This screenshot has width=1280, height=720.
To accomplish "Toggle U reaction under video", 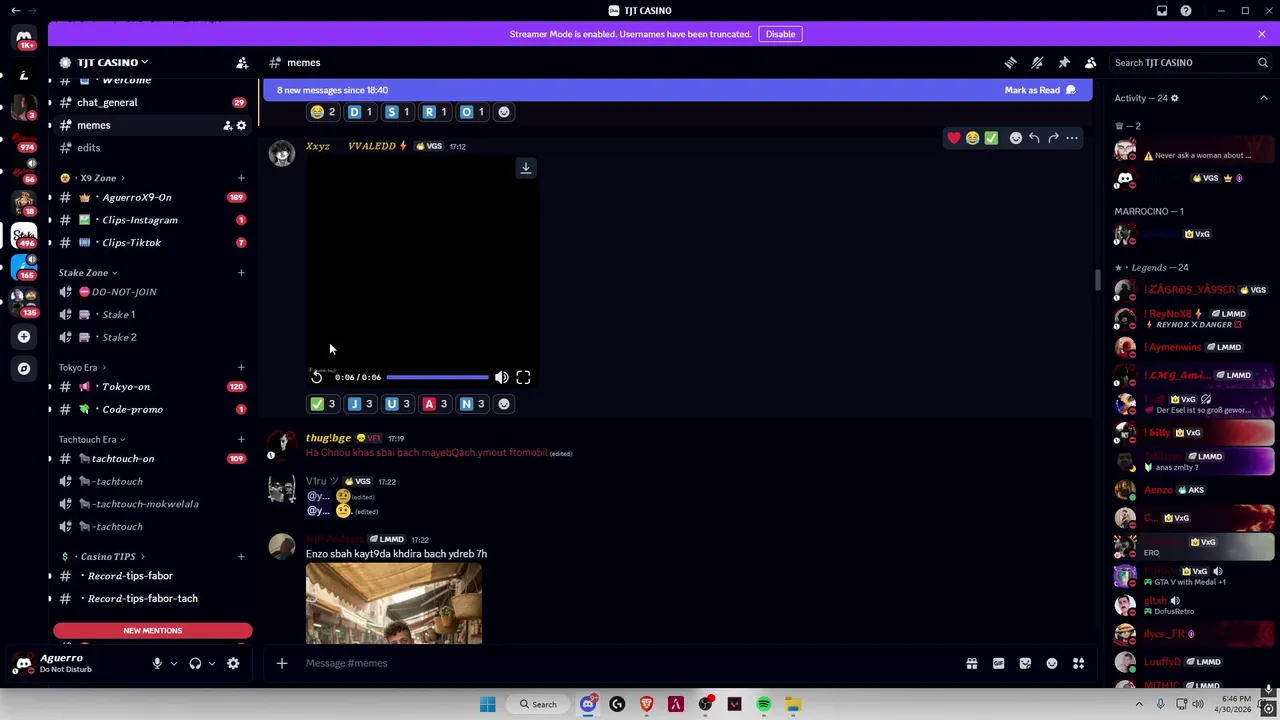I will tap(398, 404).
